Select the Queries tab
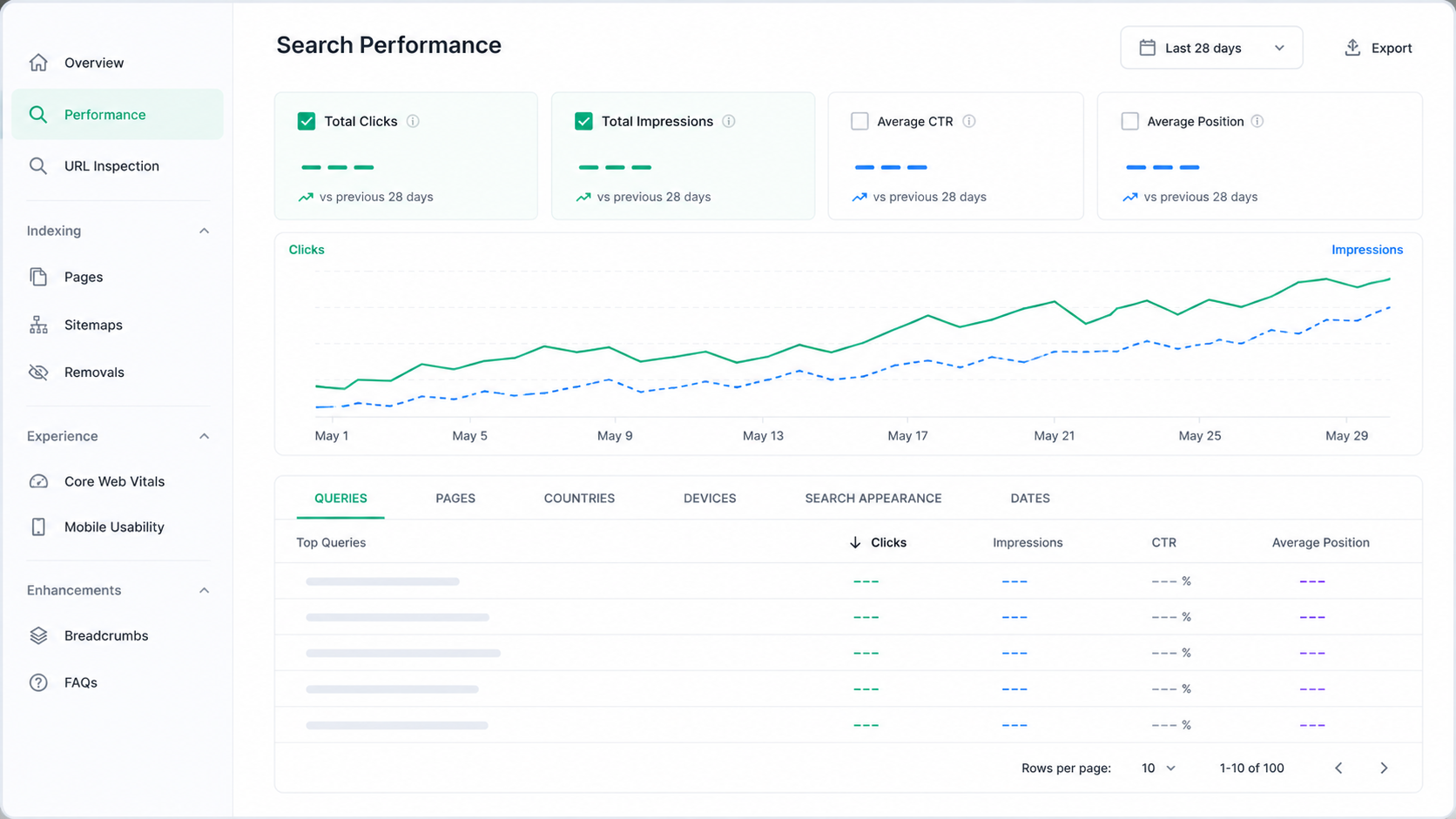Screen dimensions: 1456x819 340,499
